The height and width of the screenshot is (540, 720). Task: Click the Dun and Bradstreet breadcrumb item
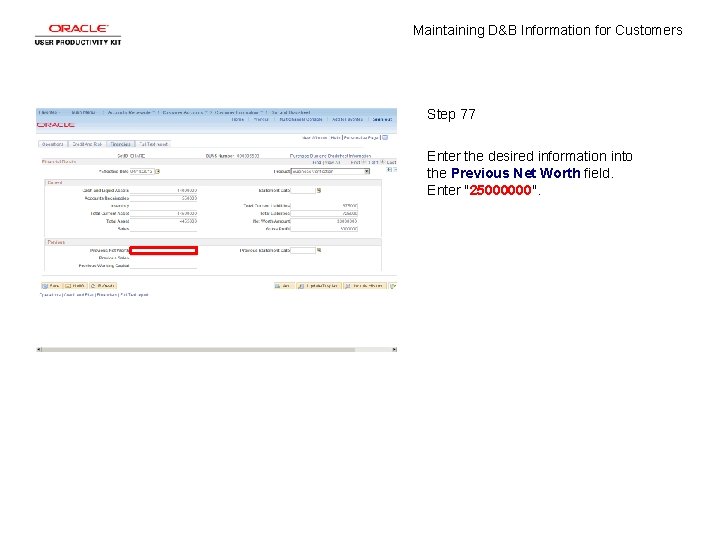[x=291, y=112]
